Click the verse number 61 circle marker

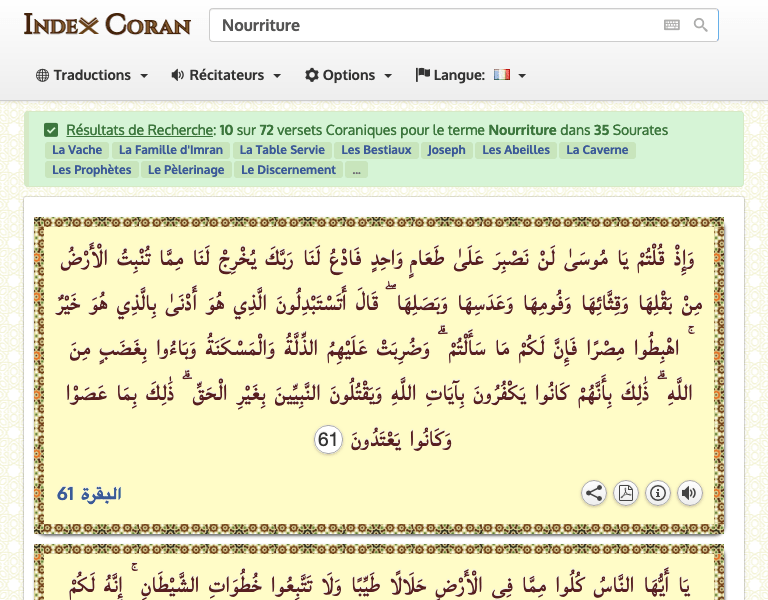coord(329,439)
